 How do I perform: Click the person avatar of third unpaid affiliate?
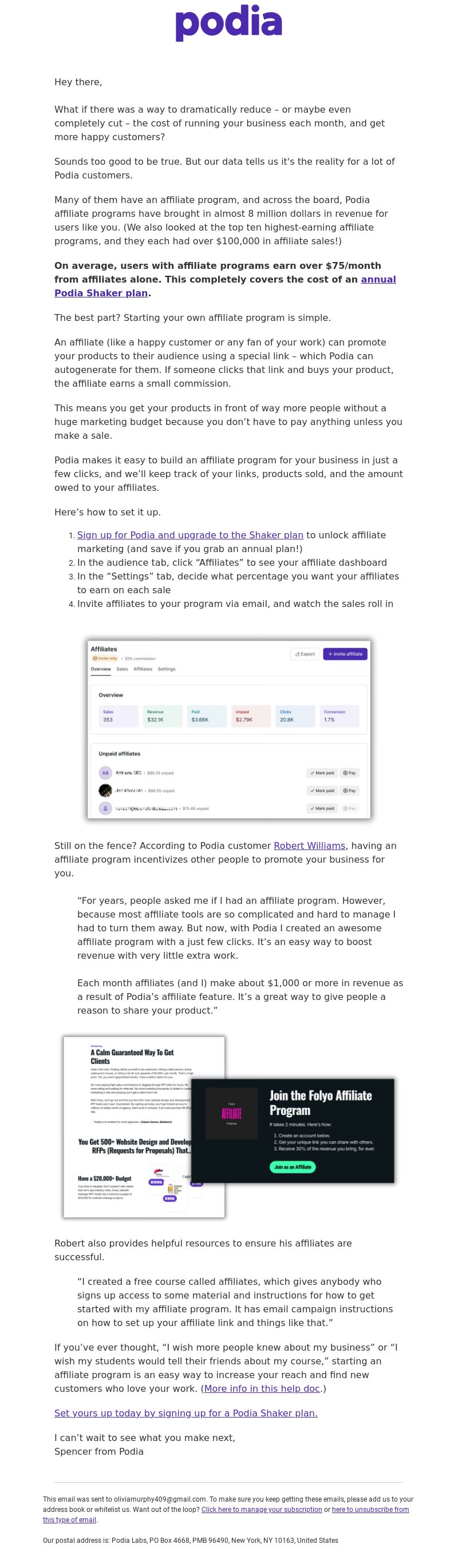(105, 808)
